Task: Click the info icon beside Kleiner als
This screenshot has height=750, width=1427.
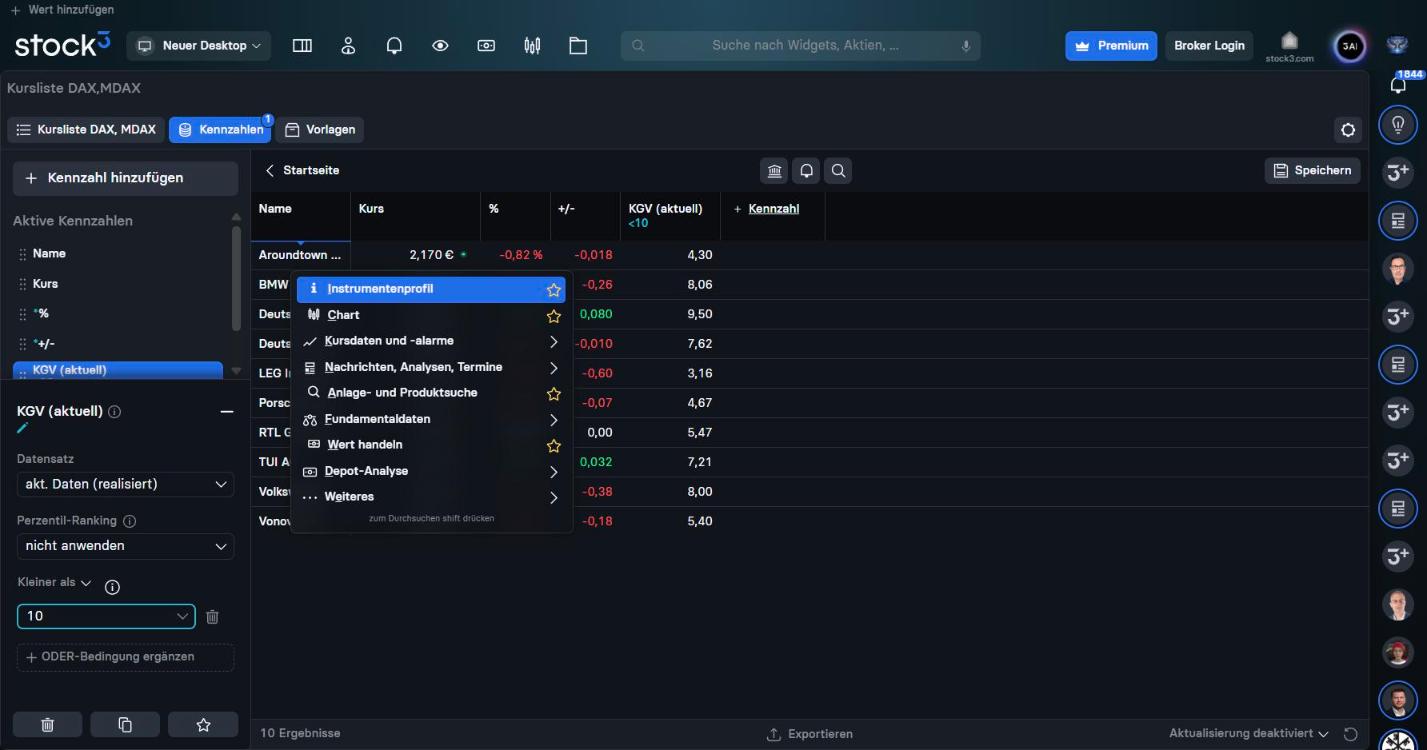Action: 112,587
